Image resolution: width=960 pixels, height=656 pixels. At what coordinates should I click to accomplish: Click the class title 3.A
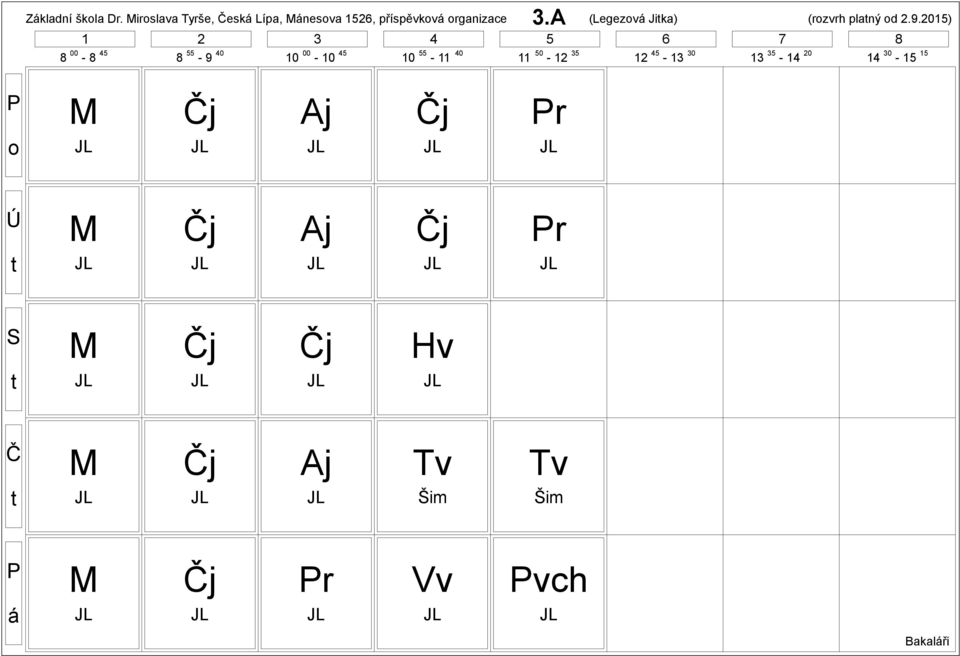[549, 17]
